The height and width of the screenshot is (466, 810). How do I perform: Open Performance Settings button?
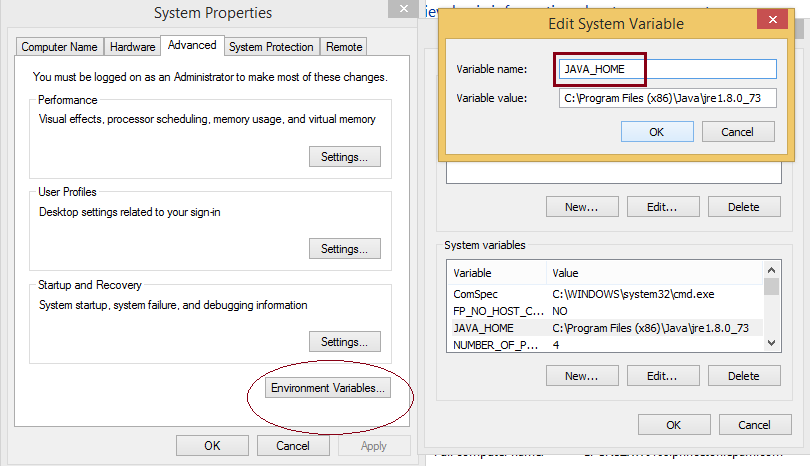tap(345, 157)
